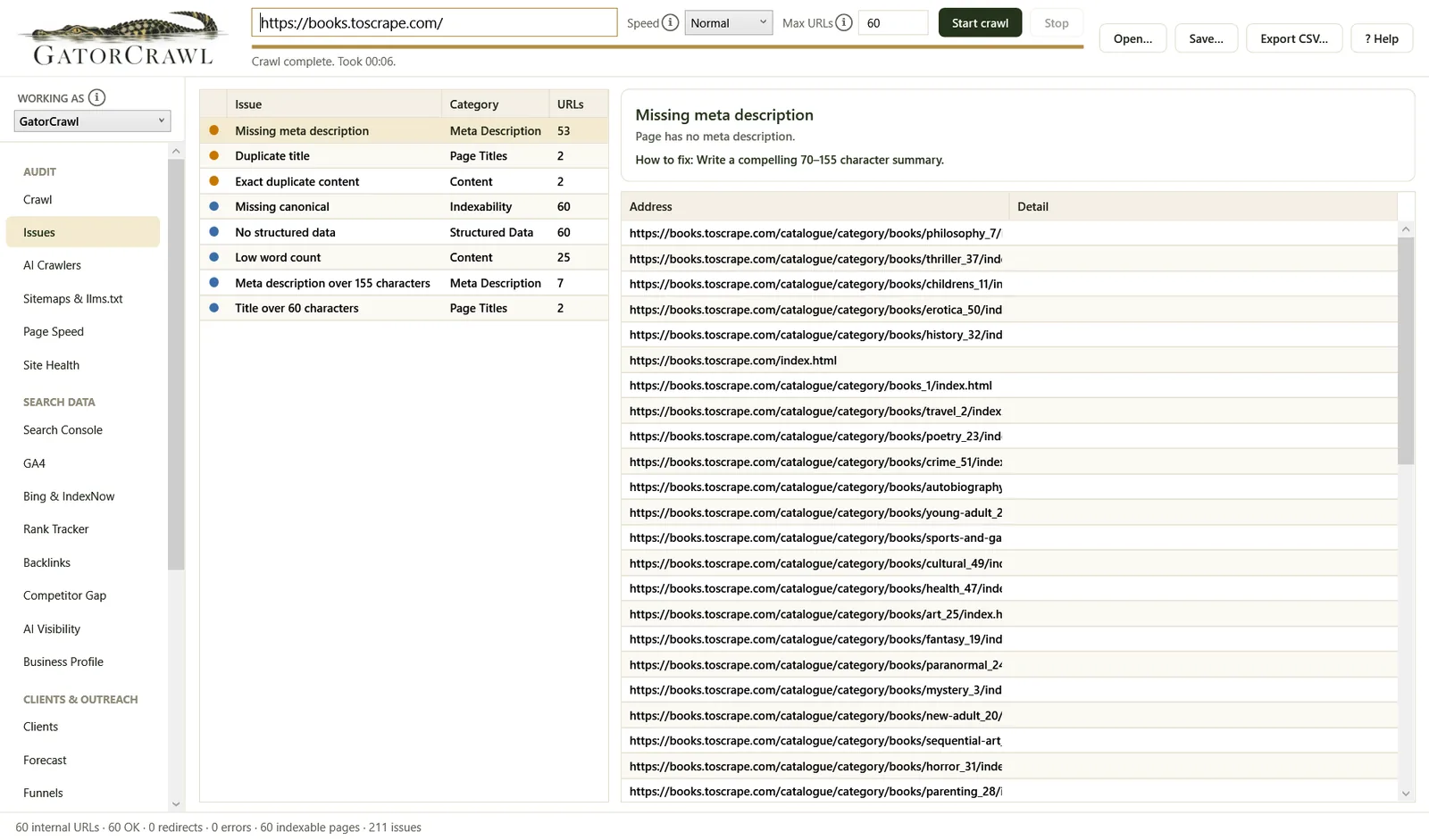
Task: Click the URL input field
Action: tap(434, 22)
